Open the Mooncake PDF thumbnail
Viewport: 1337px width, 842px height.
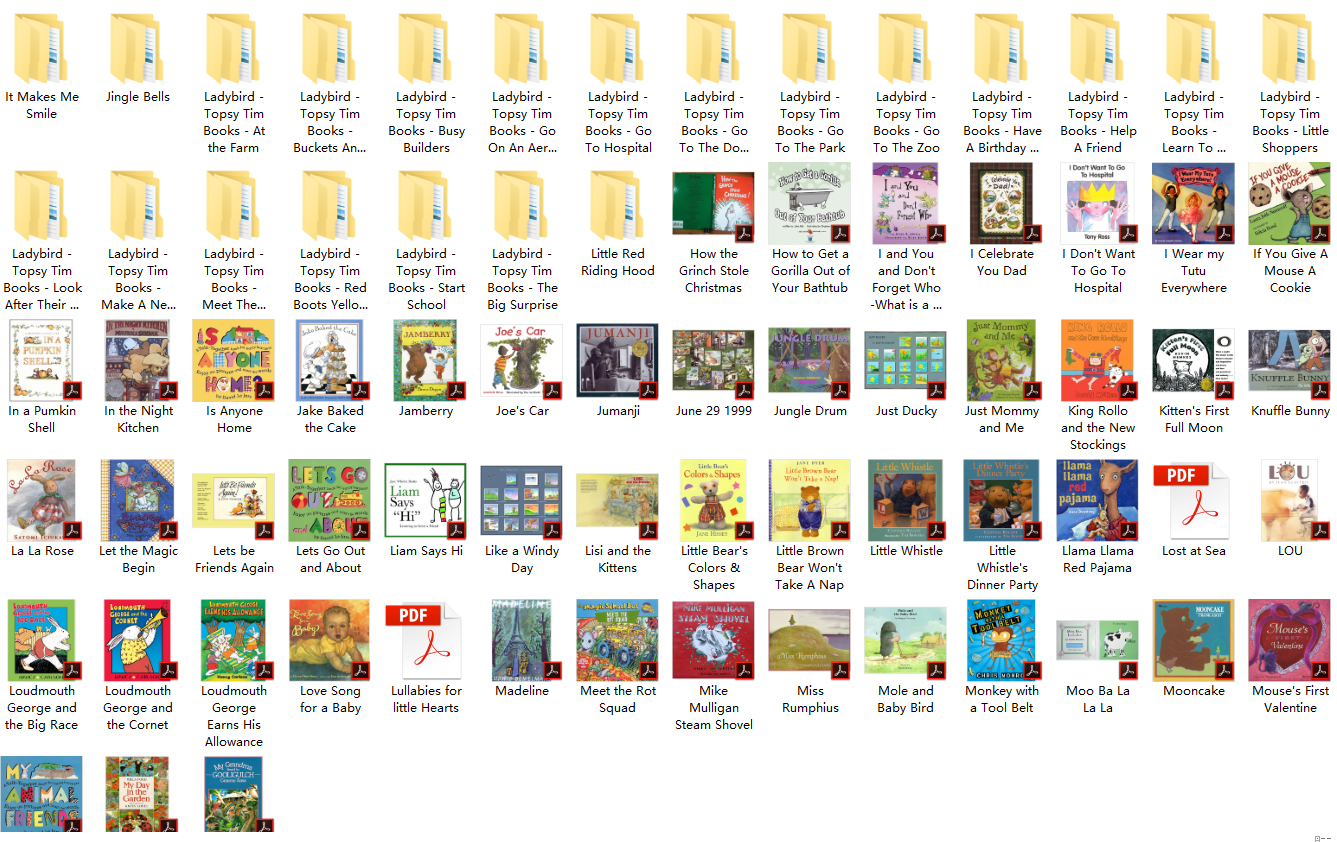(1193, 641)
